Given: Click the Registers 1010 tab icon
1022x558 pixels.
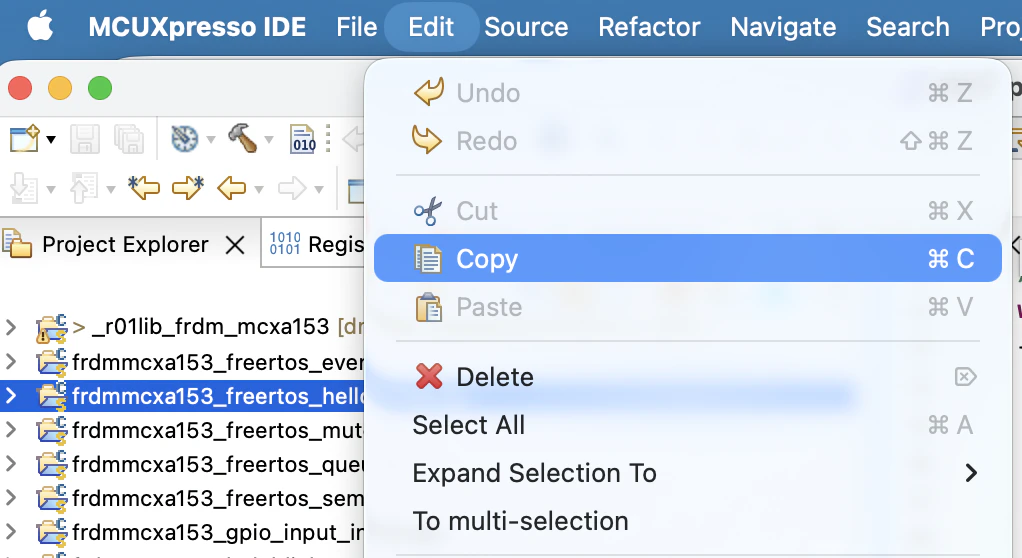Looking at the screenshot, I should tap(285, 243).
